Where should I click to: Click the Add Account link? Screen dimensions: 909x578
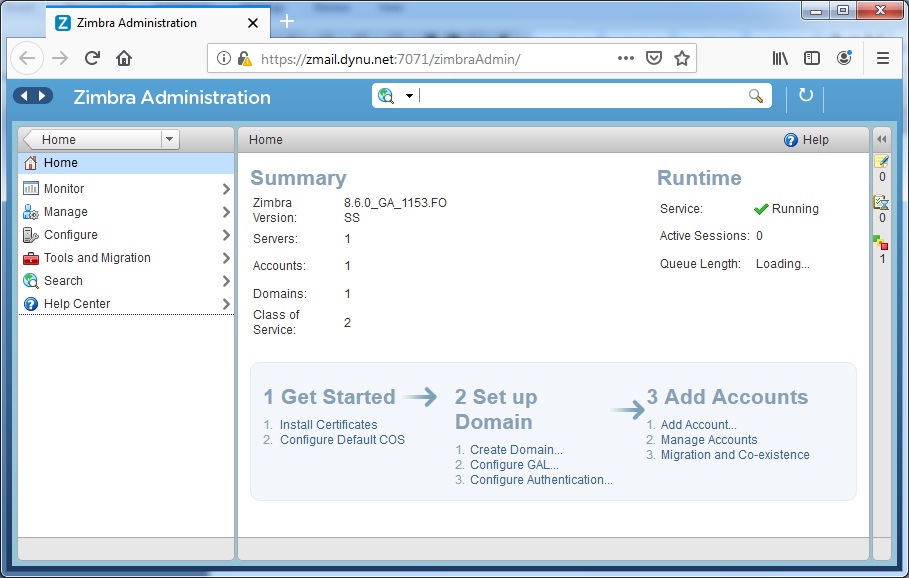pos(699,425)
